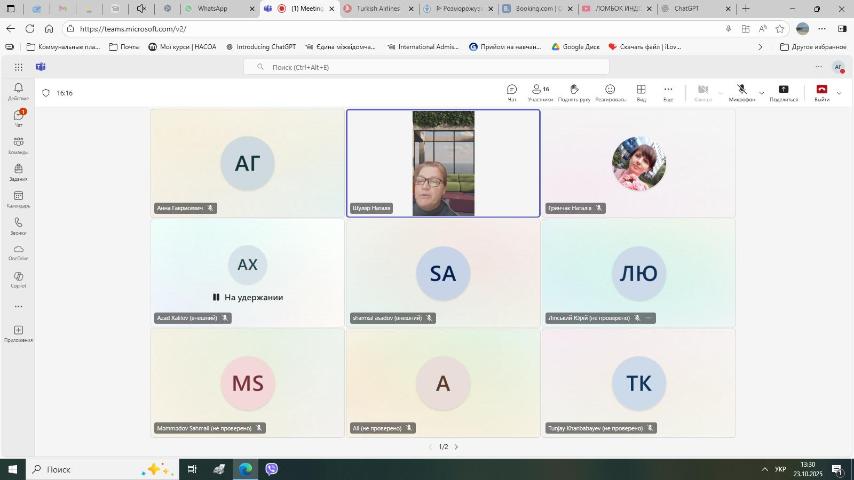
Task: Open the Calendar in Teams sidebar
Action: (x=18, y=198)
